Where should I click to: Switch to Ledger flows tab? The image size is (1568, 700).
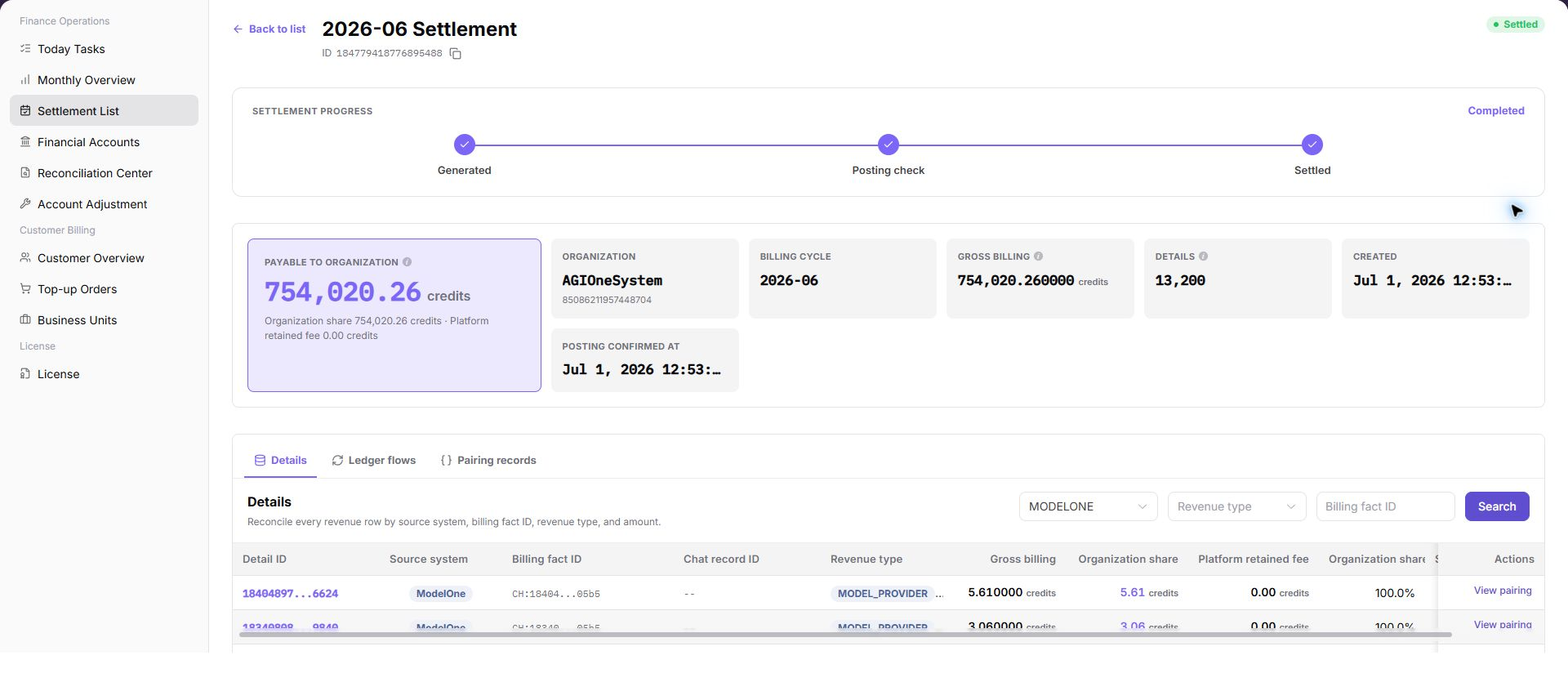(373, 461)
